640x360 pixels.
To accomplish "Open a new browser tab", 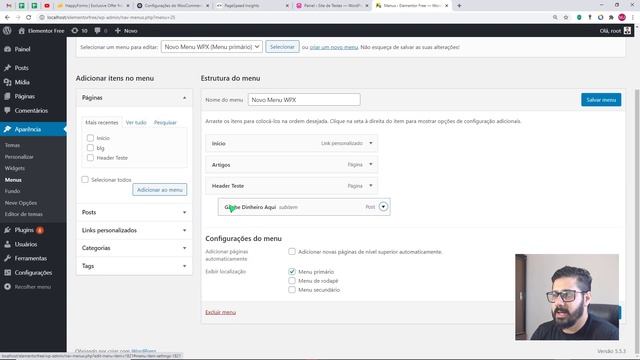I will coord(459,6).
